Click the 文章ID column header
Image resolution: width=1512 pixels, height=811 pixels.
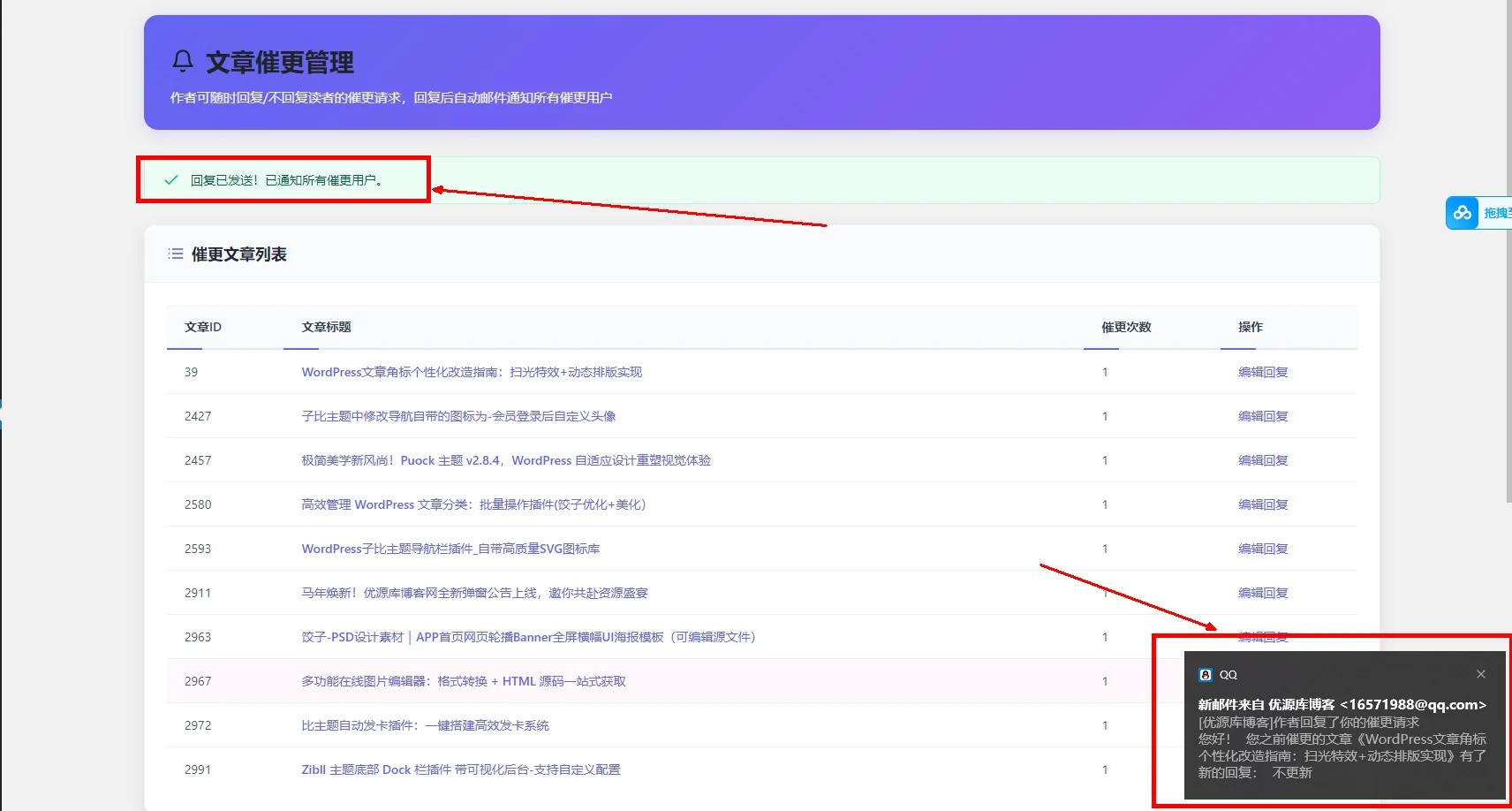(x=201, y=327)
